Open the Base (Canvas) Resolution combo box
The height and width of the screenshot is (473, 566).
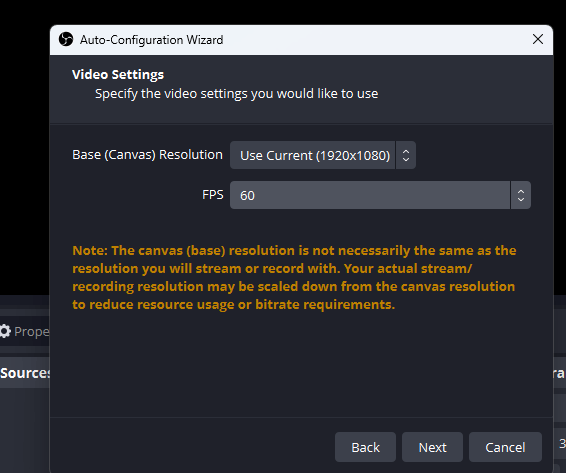(x=323, y=155)
